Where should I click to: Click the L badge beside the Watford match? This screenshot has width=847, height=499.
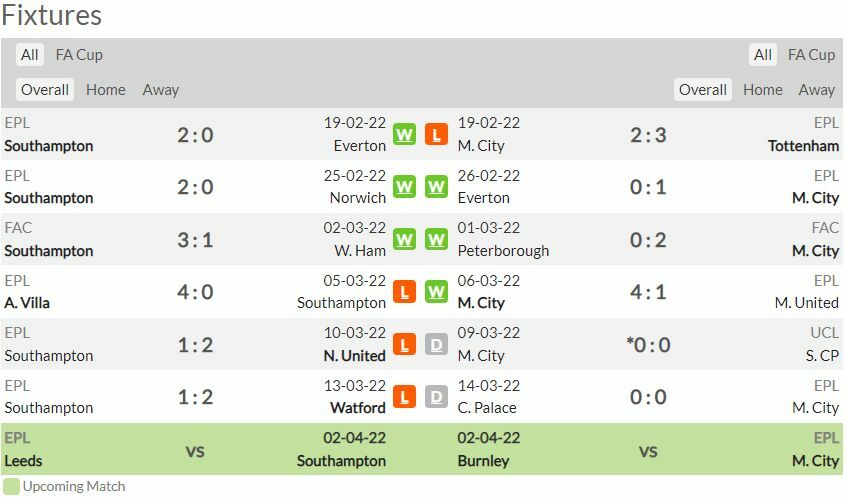(404, 397)
